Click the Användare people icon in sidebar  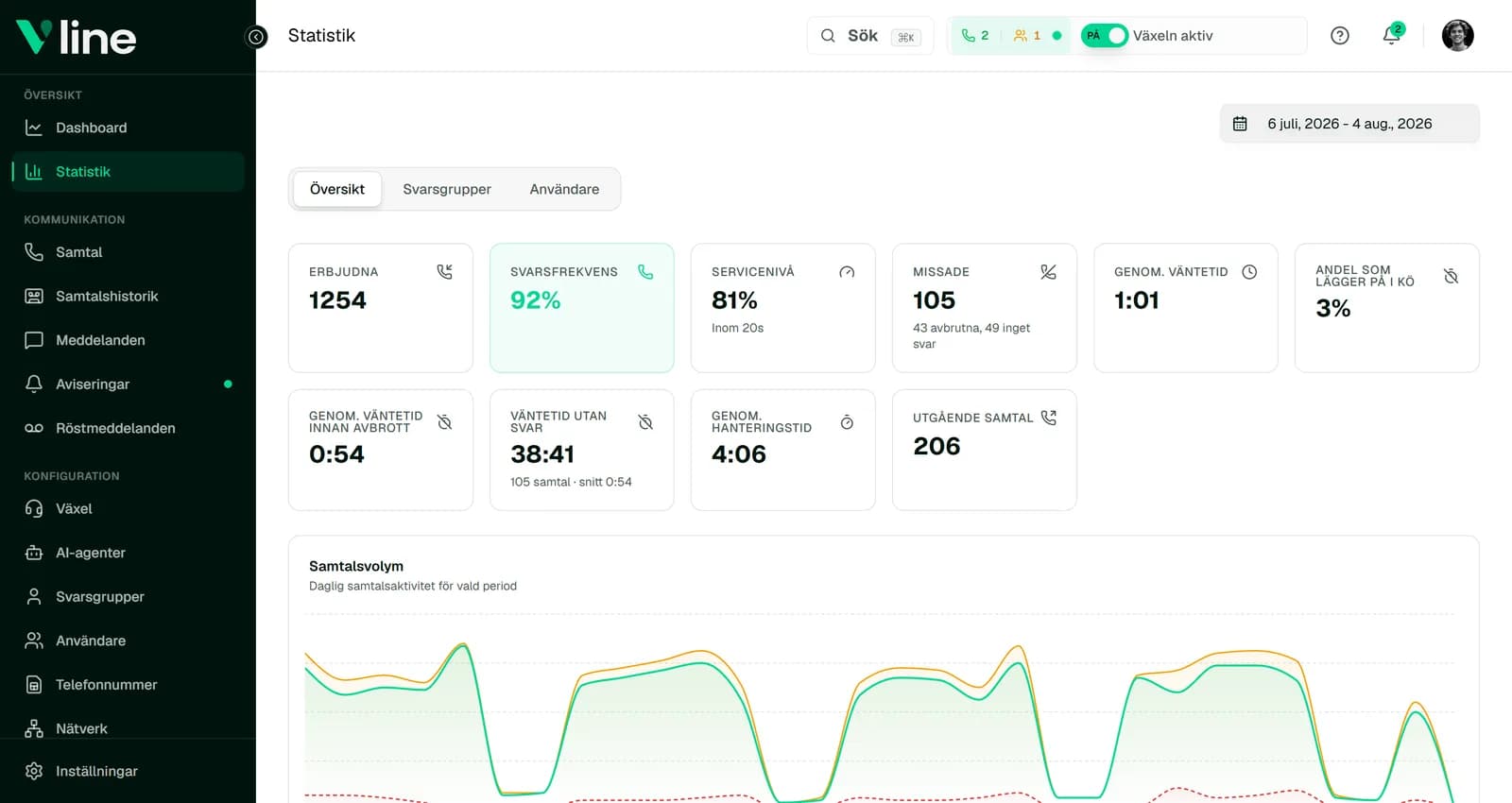tap(34, 641)
